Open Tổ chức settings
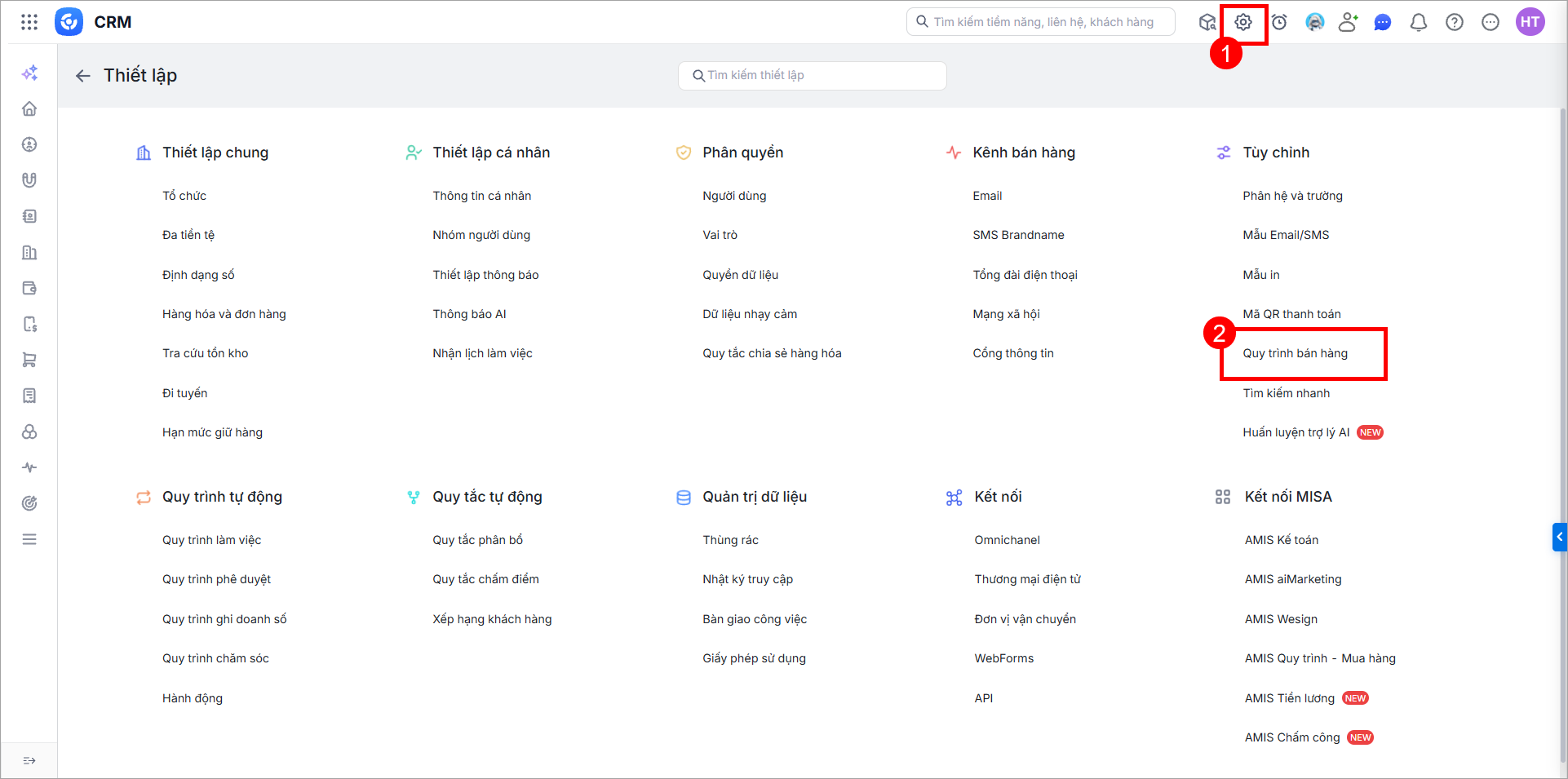The height and width of the screenshot is (779, 1568). point(184,196)
